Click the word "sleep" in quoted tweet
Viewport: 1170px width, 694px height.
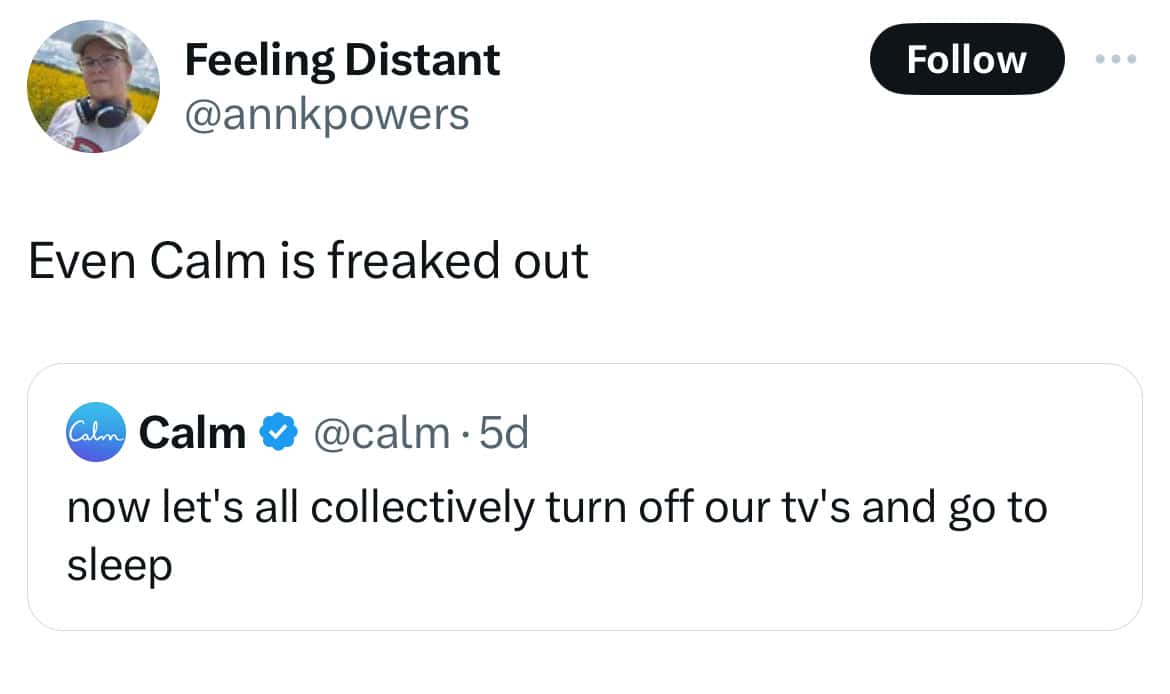point(119,566)
